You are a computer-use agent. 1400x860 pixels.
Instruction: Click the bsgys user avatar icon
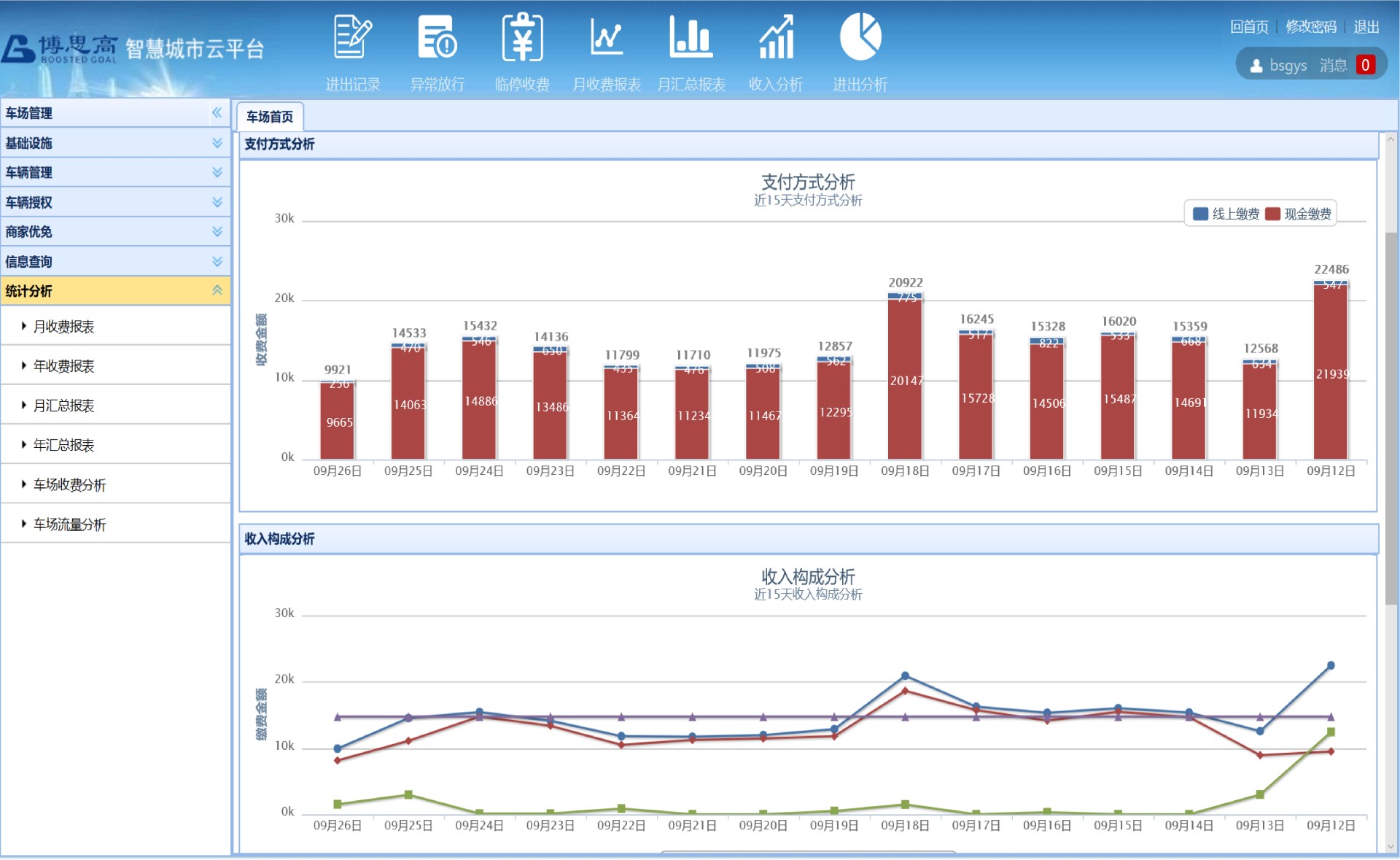pos(1256,66)
